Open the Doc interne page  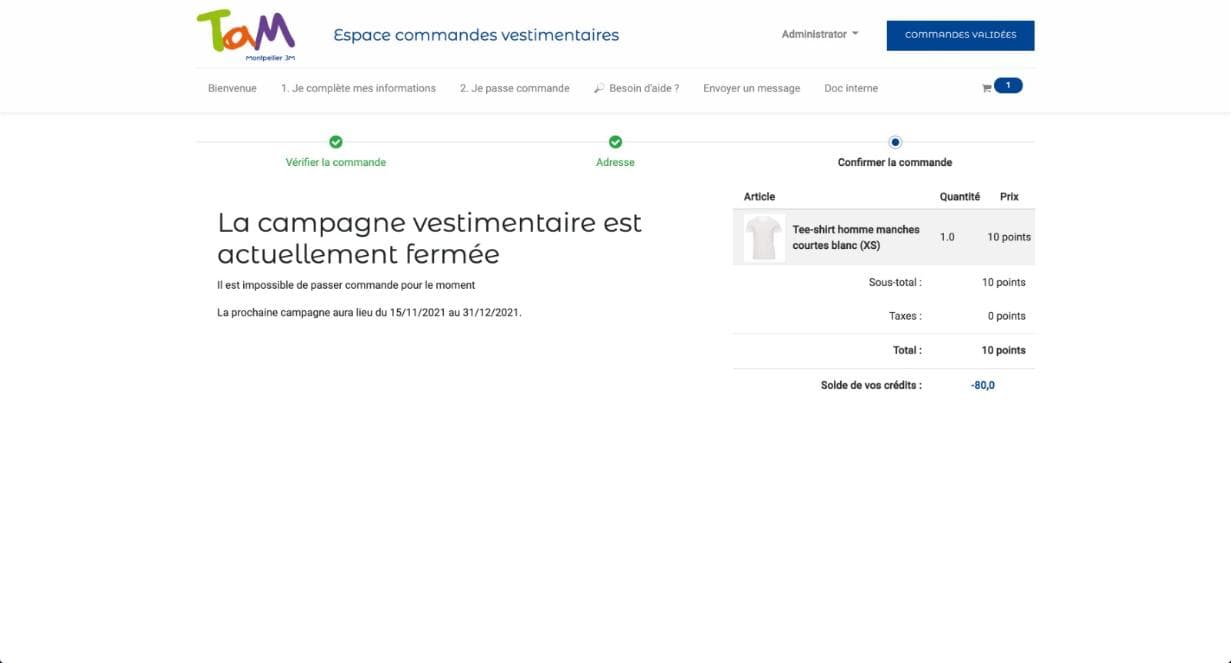click(850, 88)
